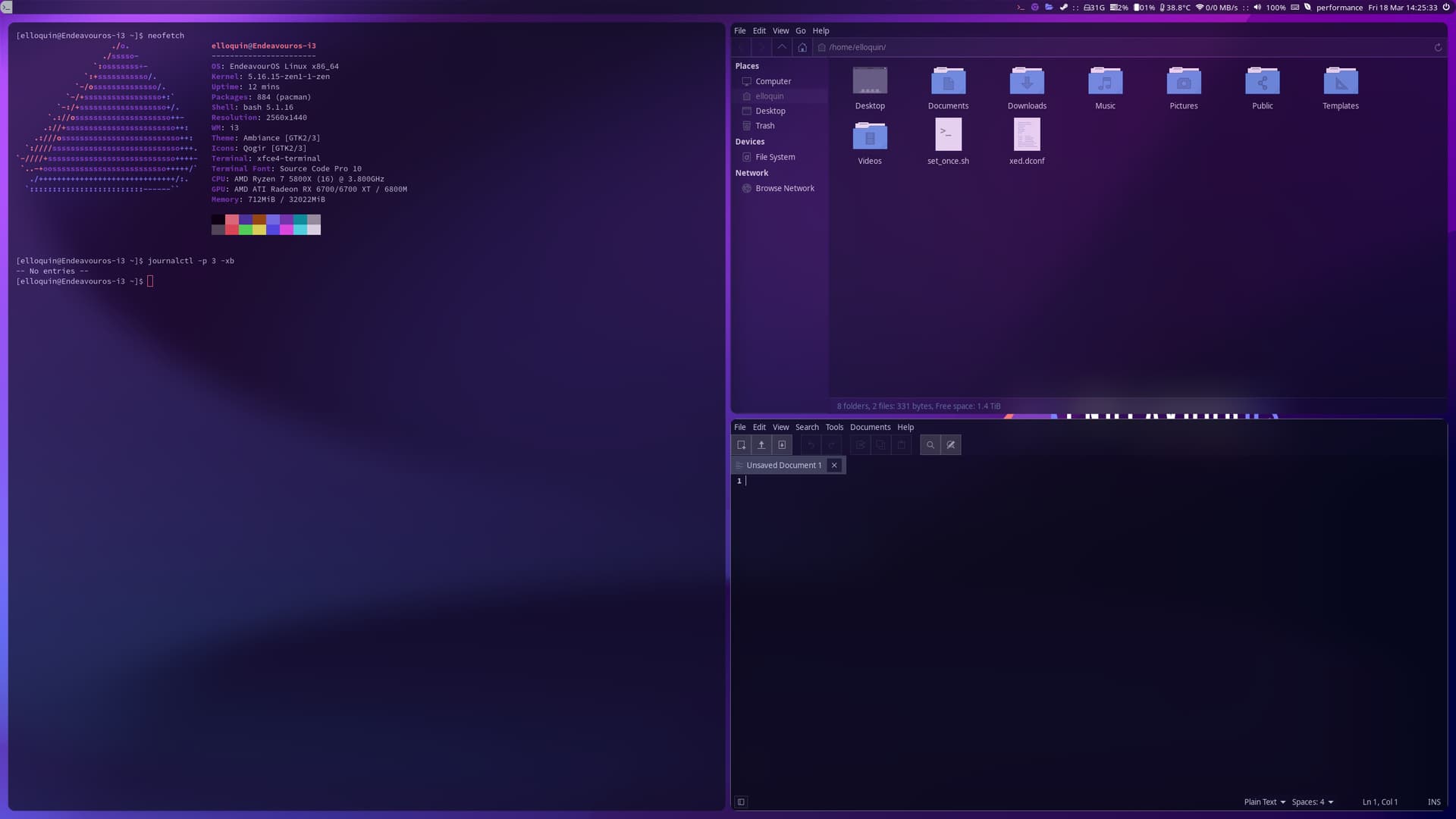Switch to the Unsaved Document 1 tab
This screenshot has height=819, width=1456.
(783, 466)
